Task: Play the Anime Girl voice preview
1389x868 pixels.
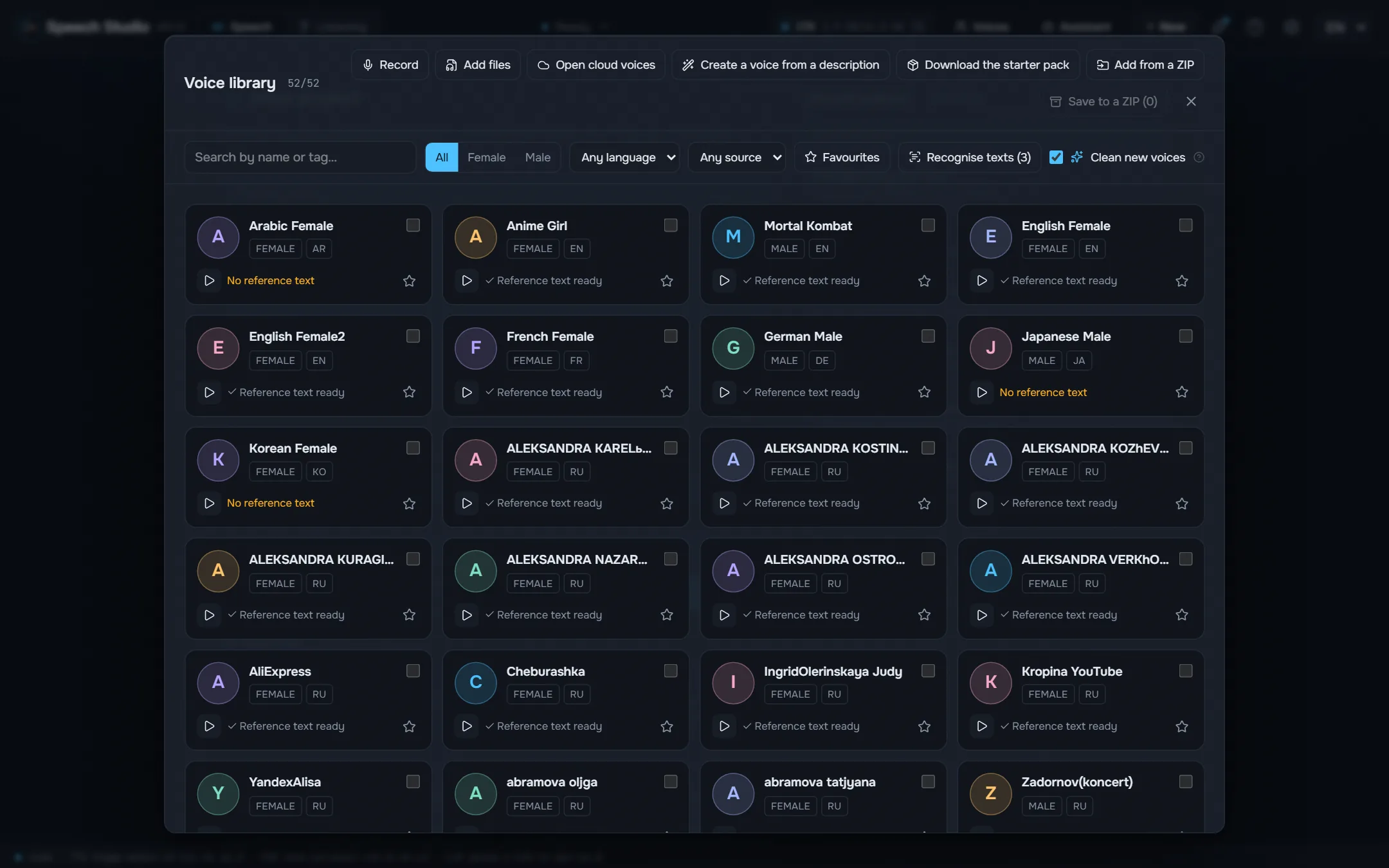Action: pos(467,280)
